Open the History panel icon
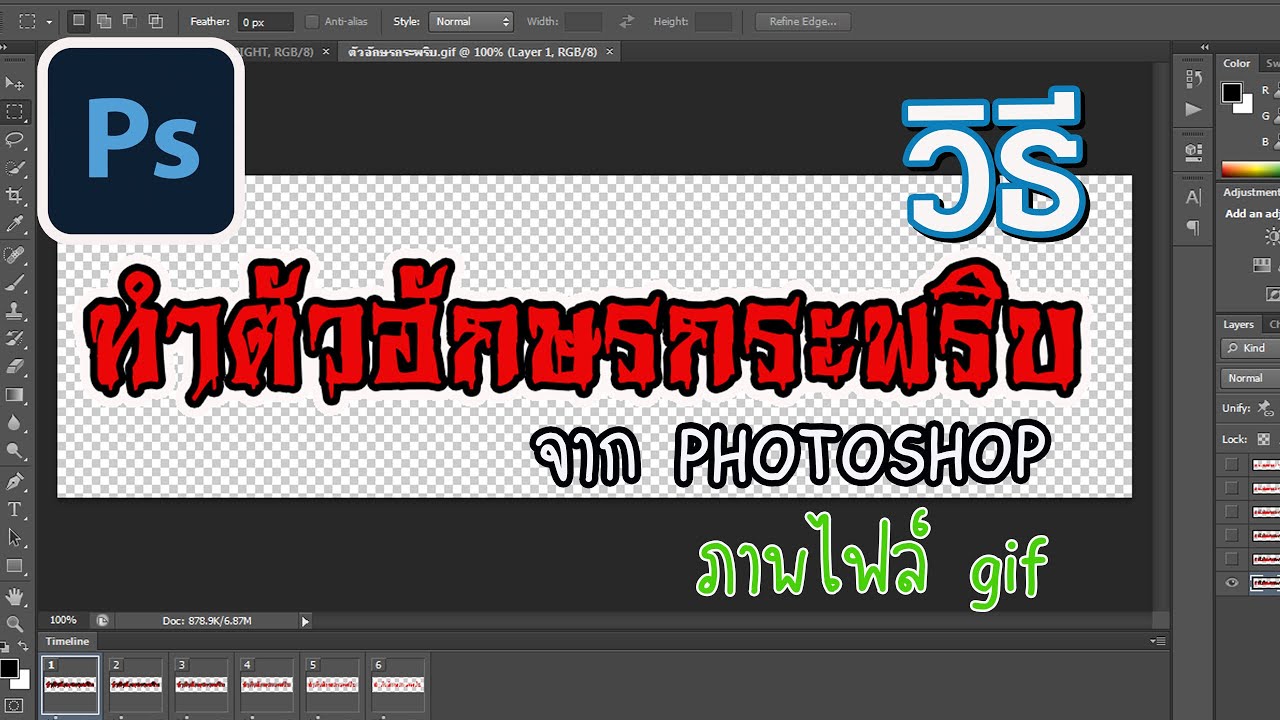This screenshot has height=720, width=1280. [x=1193, y=79]
